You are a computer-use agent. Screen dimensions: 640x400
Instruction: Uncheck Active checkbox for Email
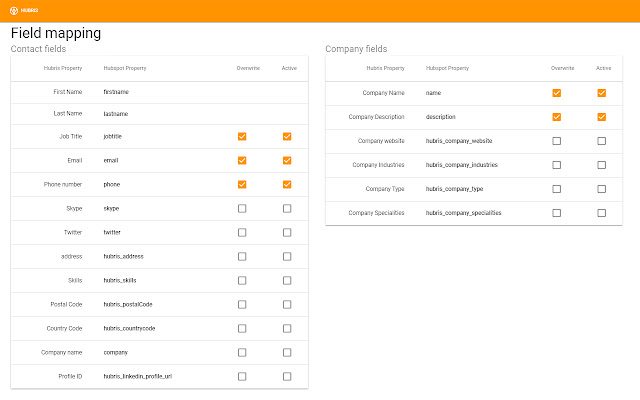click(287, 160)
